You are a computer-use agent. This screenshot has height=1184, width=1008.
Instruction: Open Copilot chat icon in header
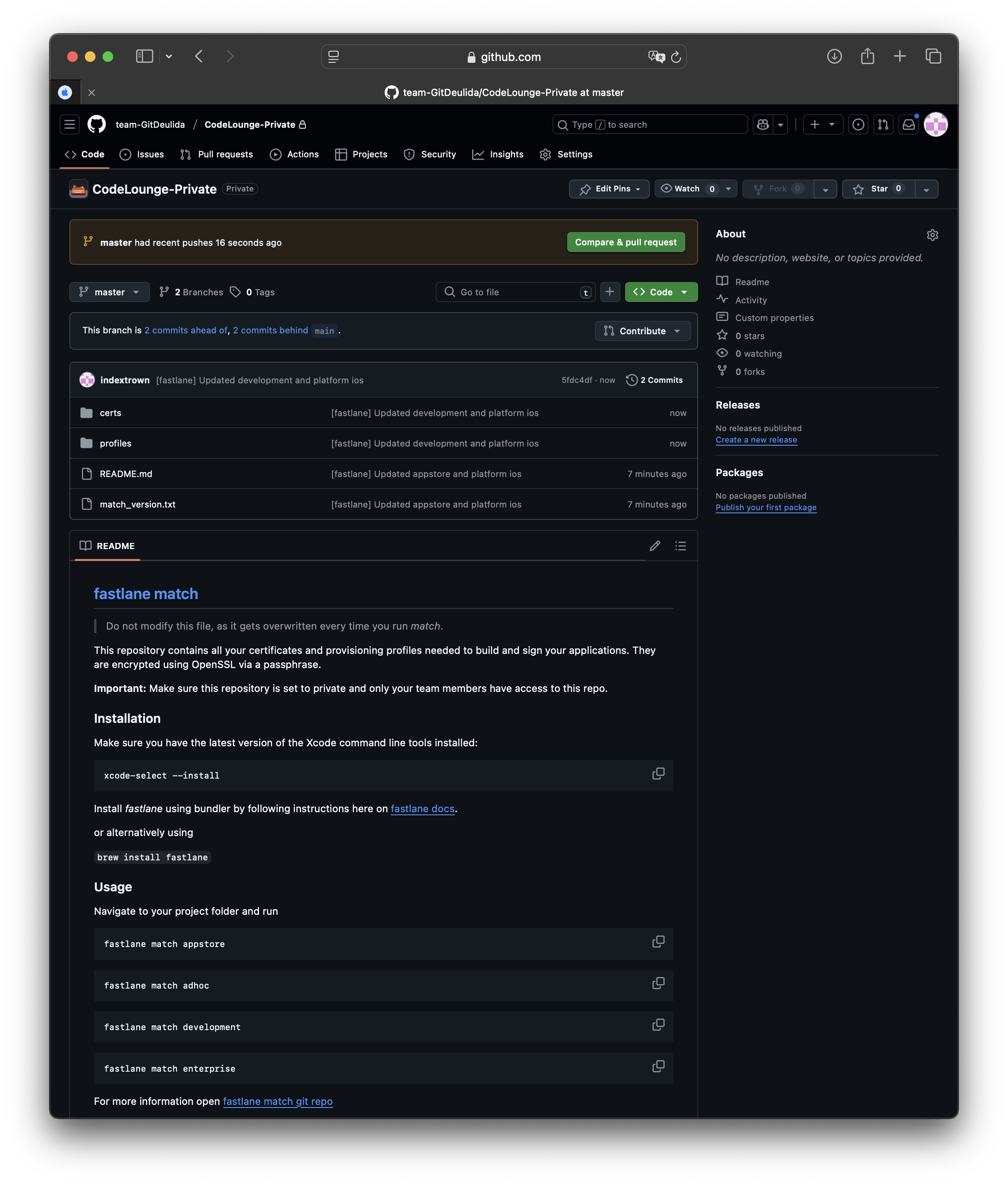(762, 125)
